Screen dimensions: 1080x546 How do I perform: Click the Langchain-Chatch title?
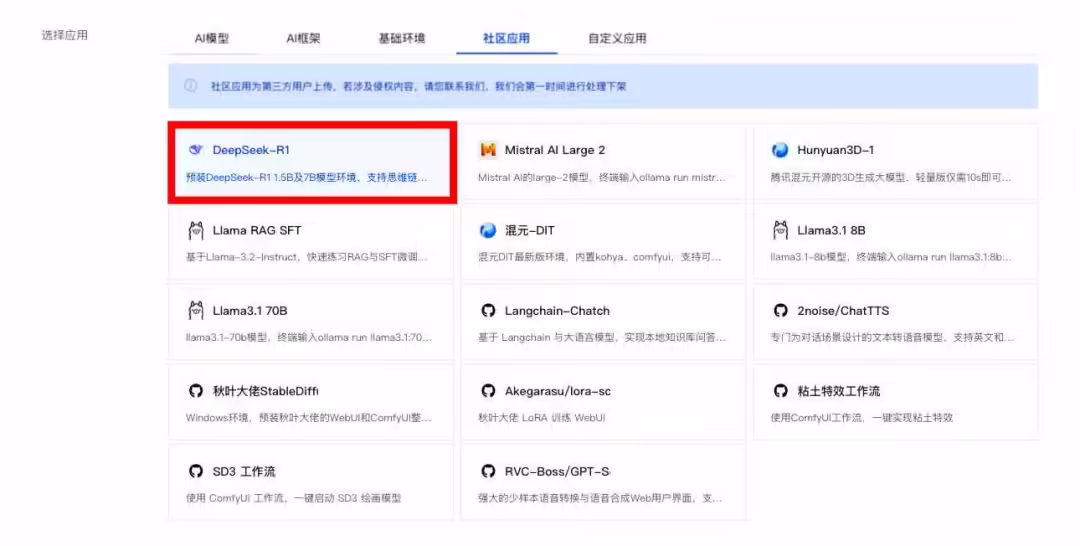[557, 311]
